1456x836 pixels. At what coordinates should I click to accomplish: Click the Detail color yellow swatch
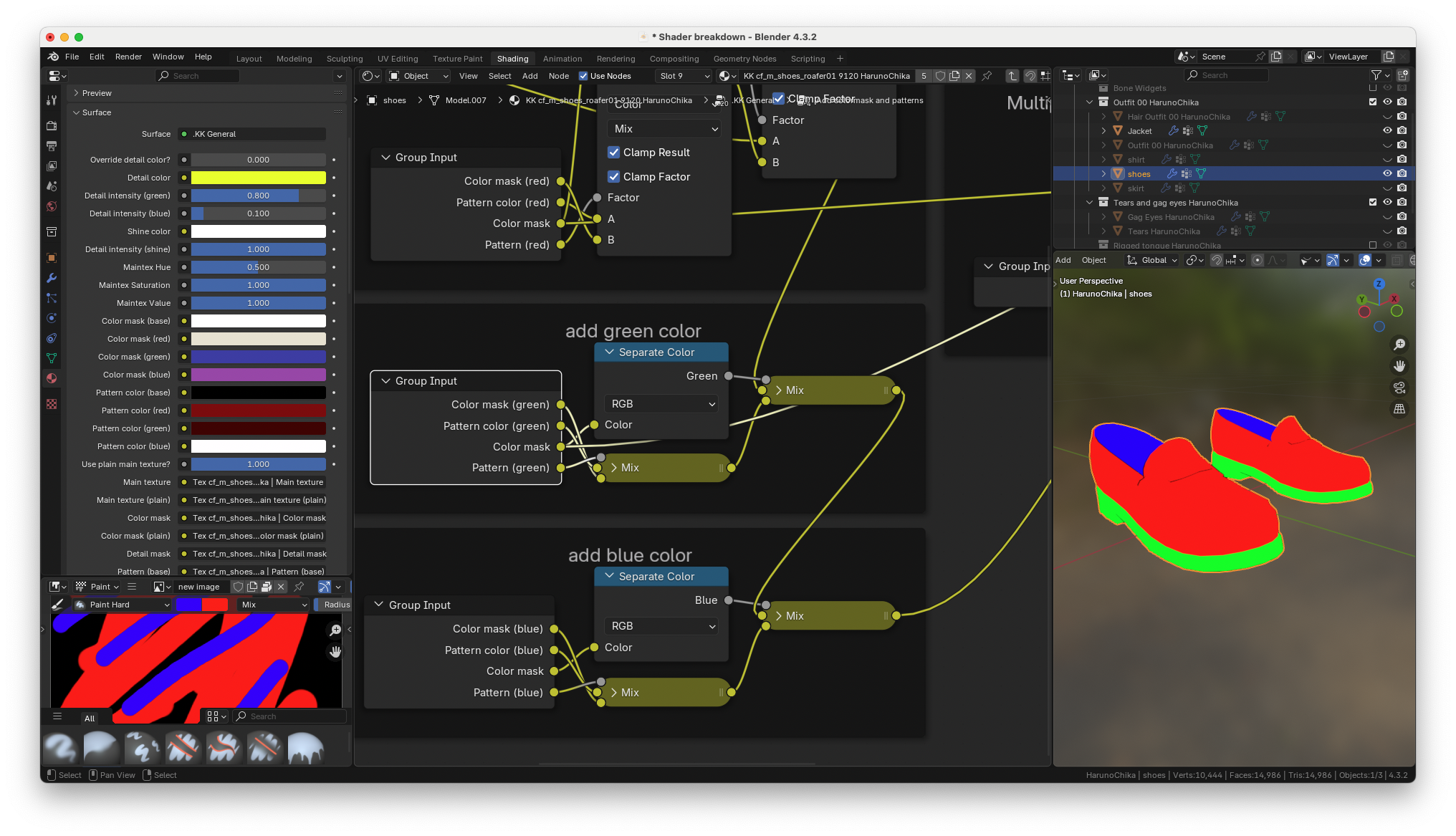point(258,178)
